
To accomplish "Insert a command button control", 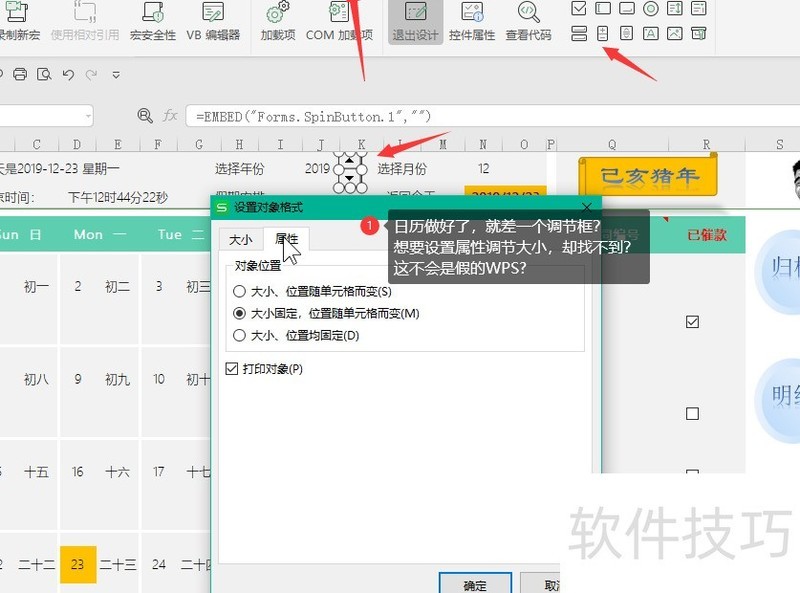I will coord(627,8).
